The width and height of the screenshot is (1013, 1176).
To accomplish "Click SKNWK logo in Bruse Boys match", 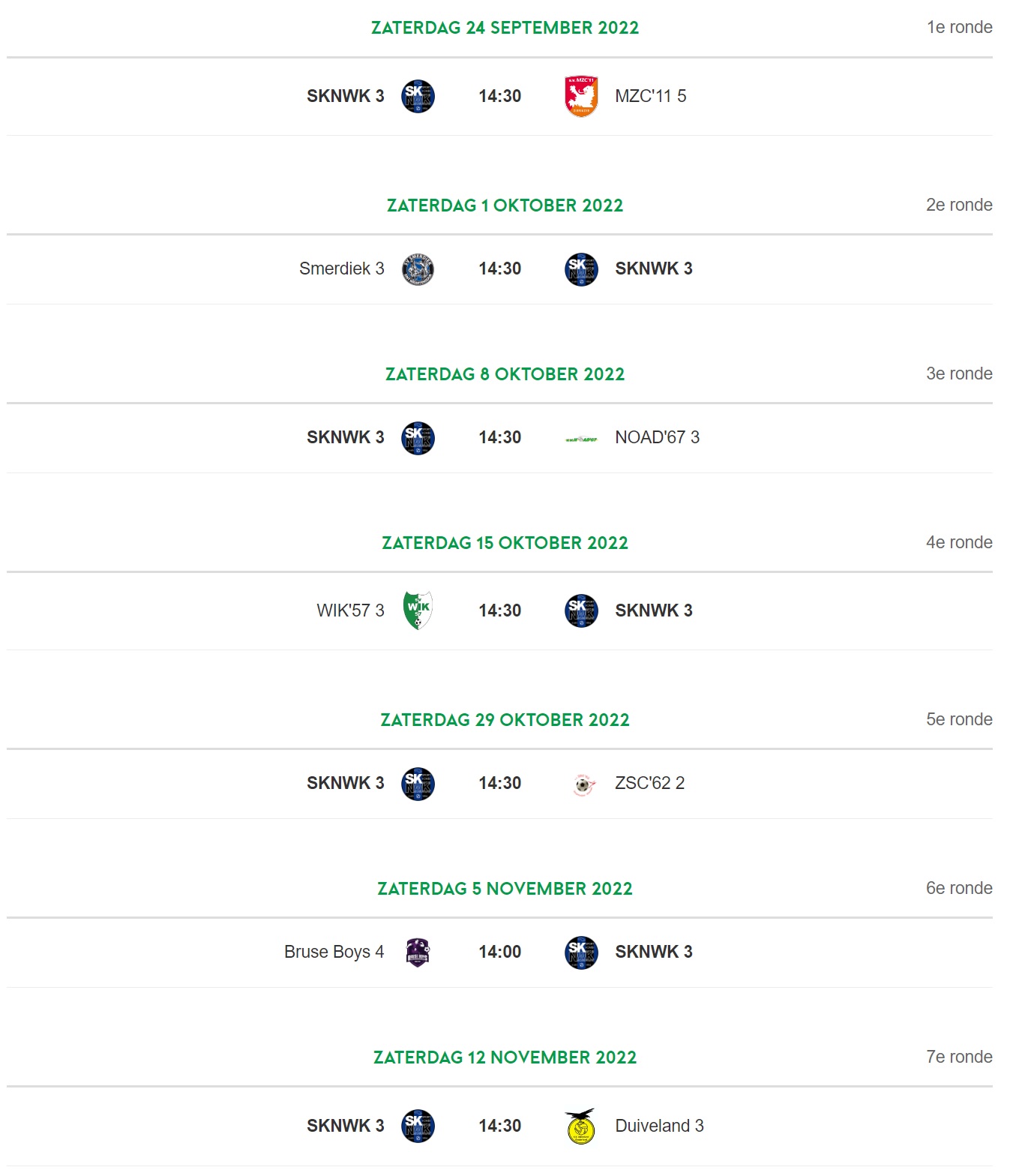I will (x=581, y=952).
